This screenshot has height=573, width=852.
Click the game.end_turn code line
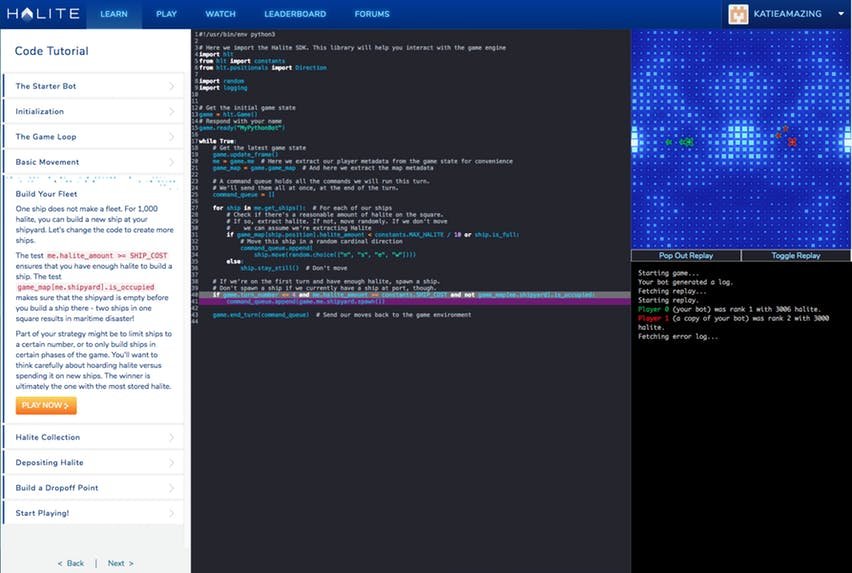[x=342, y=315]
